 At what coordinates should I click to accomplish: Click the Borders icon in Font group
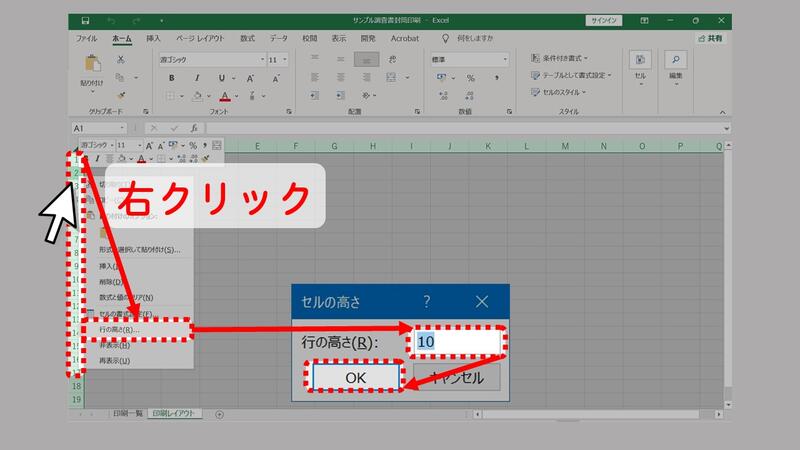170,95
